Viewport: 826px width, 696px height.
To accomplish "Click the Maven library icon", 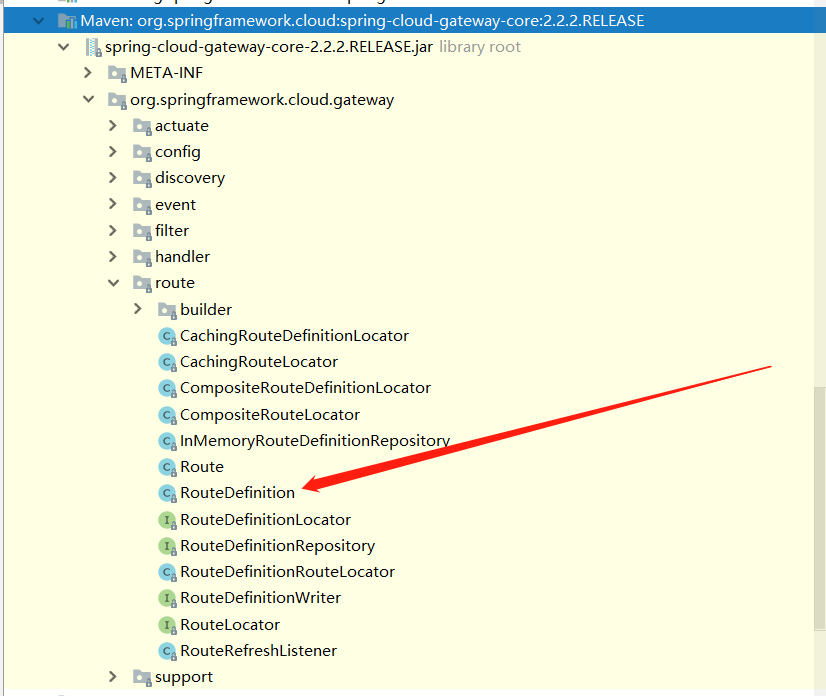I will point(67,21).
